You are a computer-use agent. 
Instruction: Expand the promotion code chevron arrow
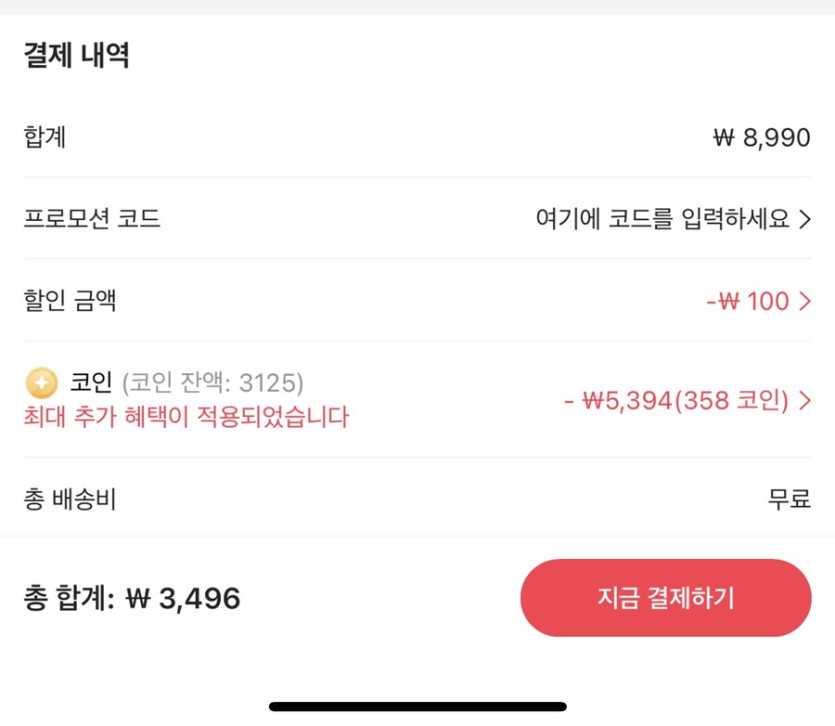805,219
